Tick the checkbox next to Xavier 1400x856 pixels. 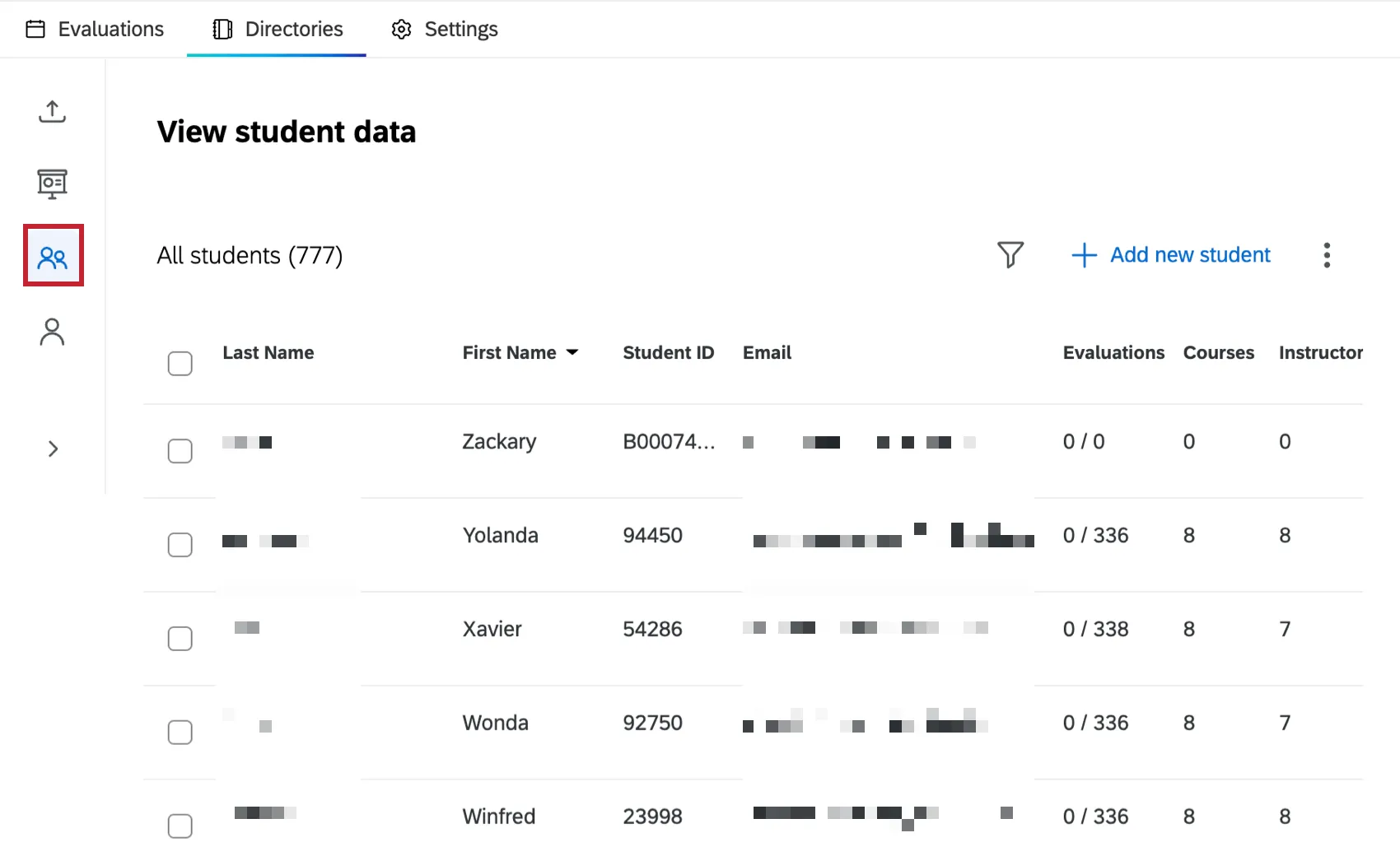180,639
